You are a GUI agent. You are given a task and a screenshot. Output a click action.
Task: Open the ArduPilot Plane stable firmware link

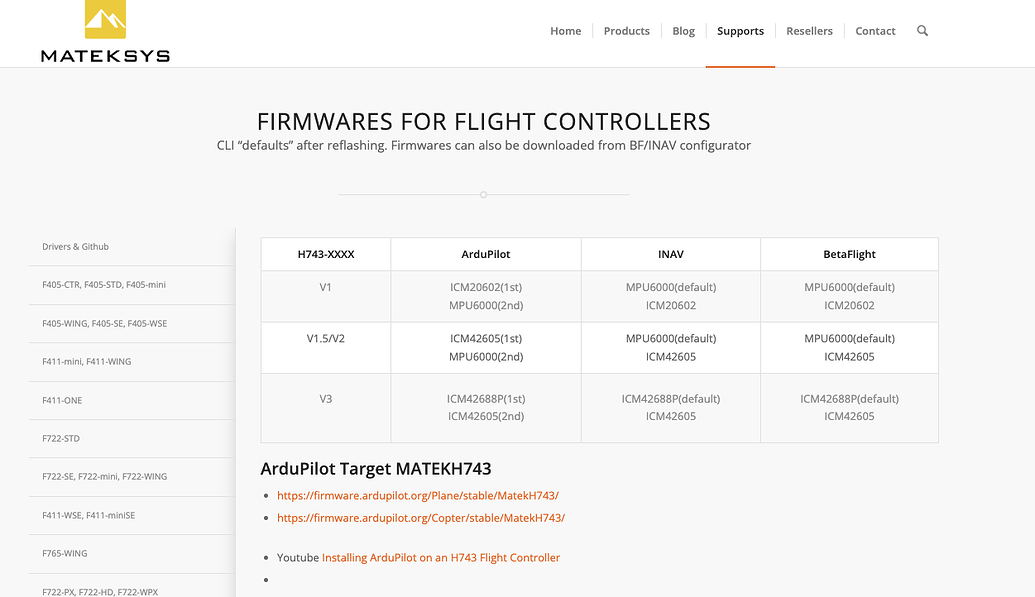point(418,495)
